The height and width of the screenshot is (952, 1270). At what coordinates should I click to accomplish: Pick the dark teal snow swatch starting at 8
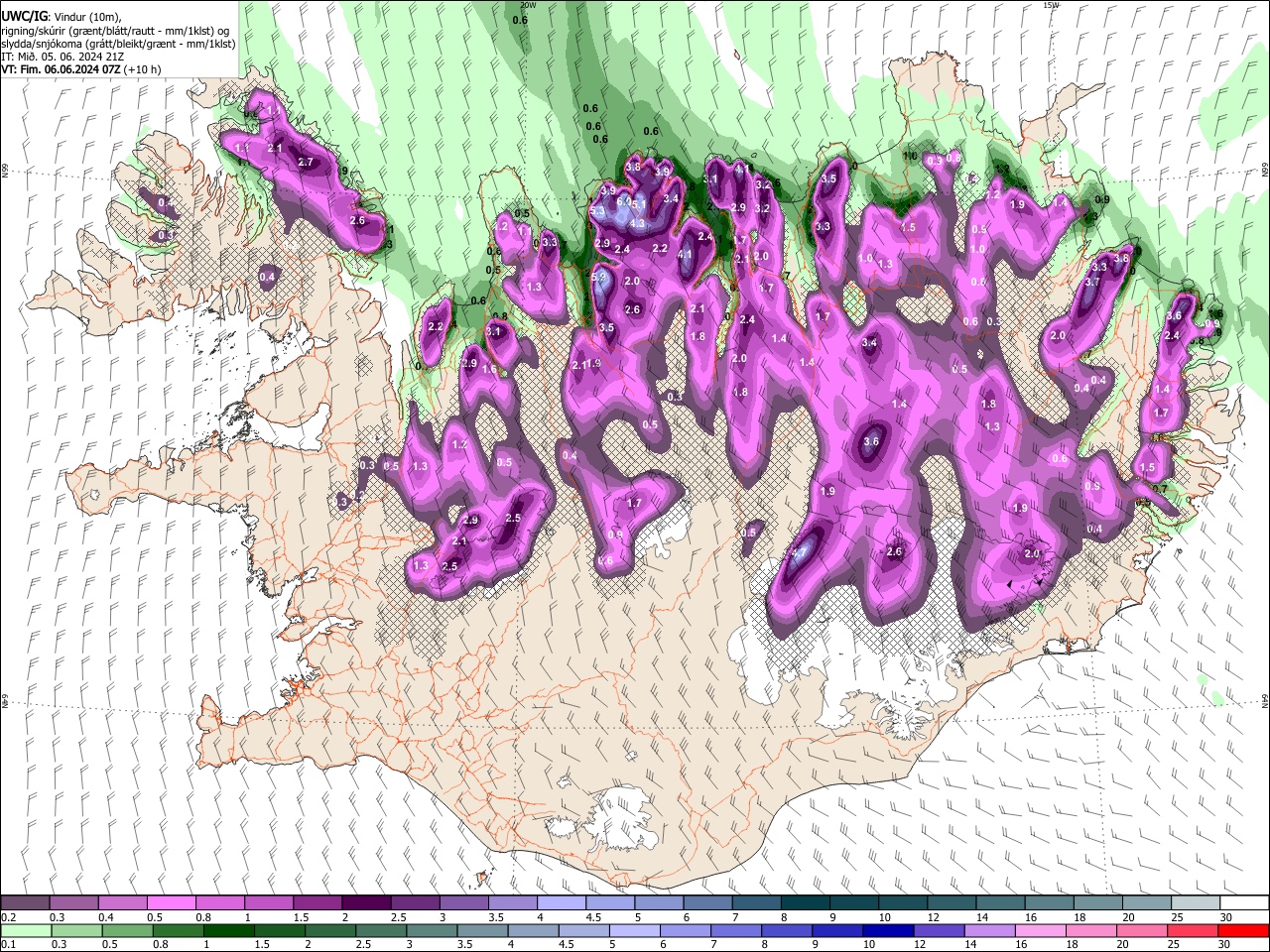pyautogui.click(x=805, y=903)
